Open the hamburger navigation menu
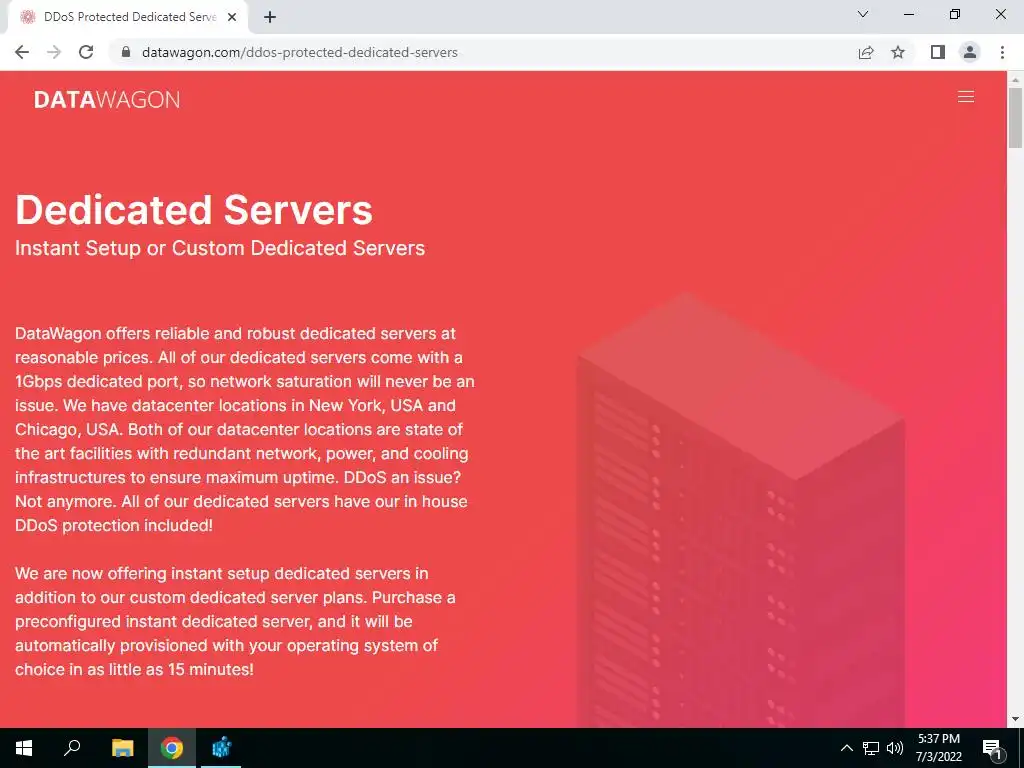This screenshot has height=768, width=1024. [965, 97]
